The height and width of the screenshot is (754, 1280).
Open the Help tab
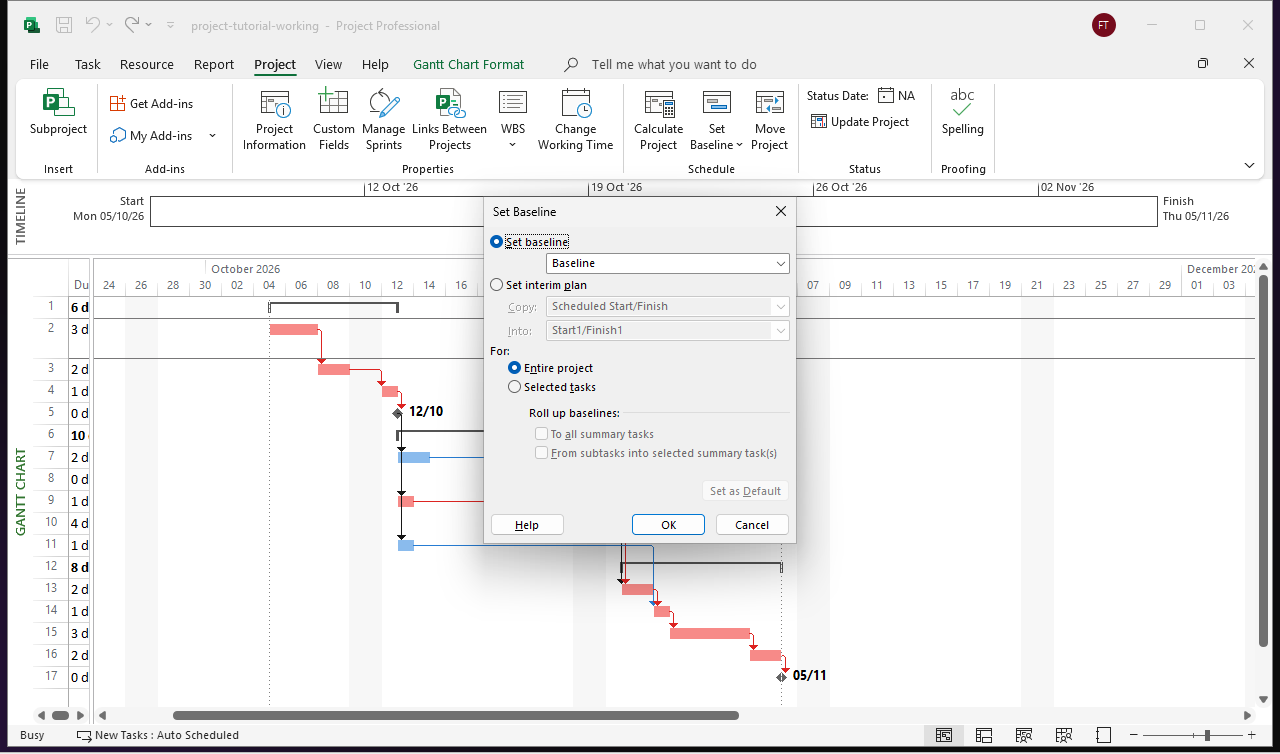point(375,64)
